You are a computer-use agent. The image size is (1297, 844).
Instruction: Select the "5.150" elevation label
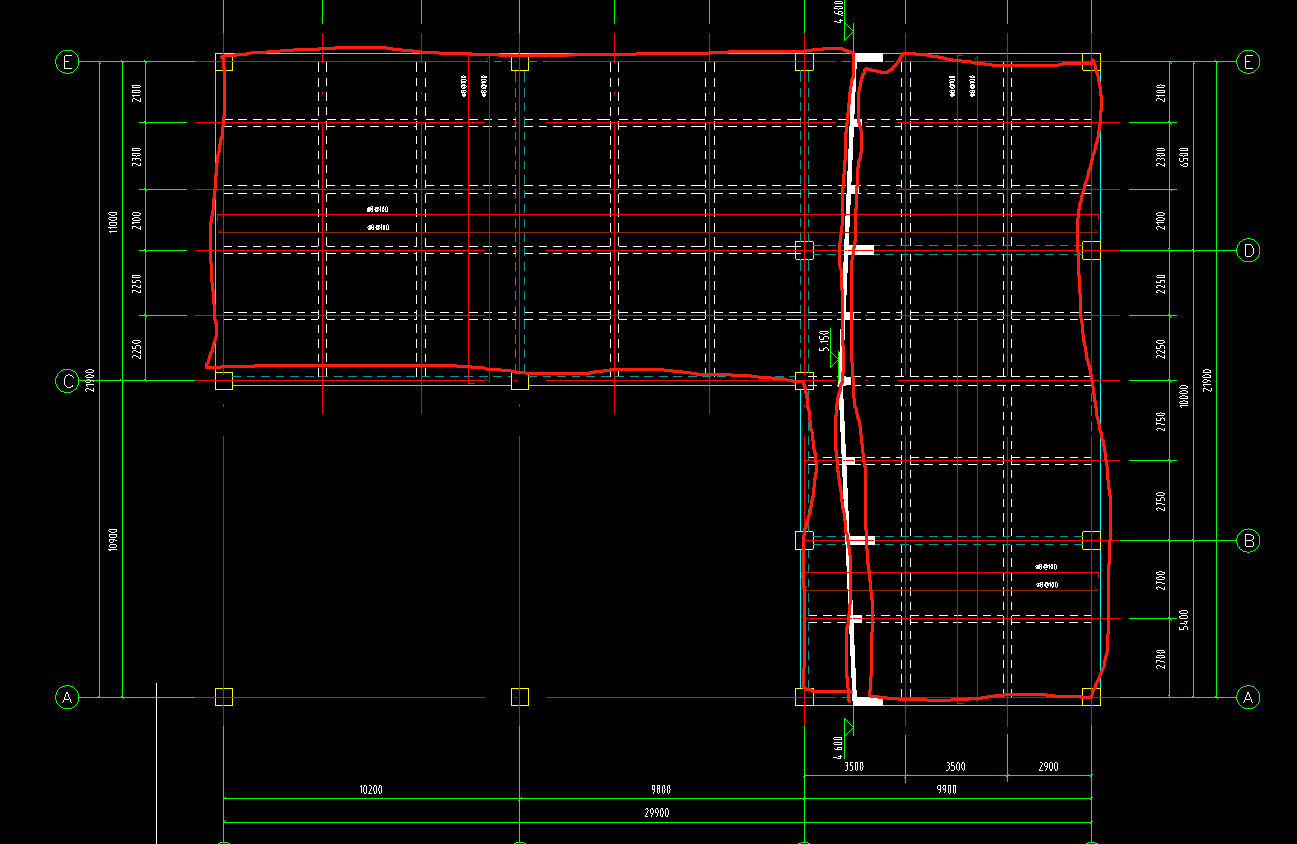click(x=824, y=341)
